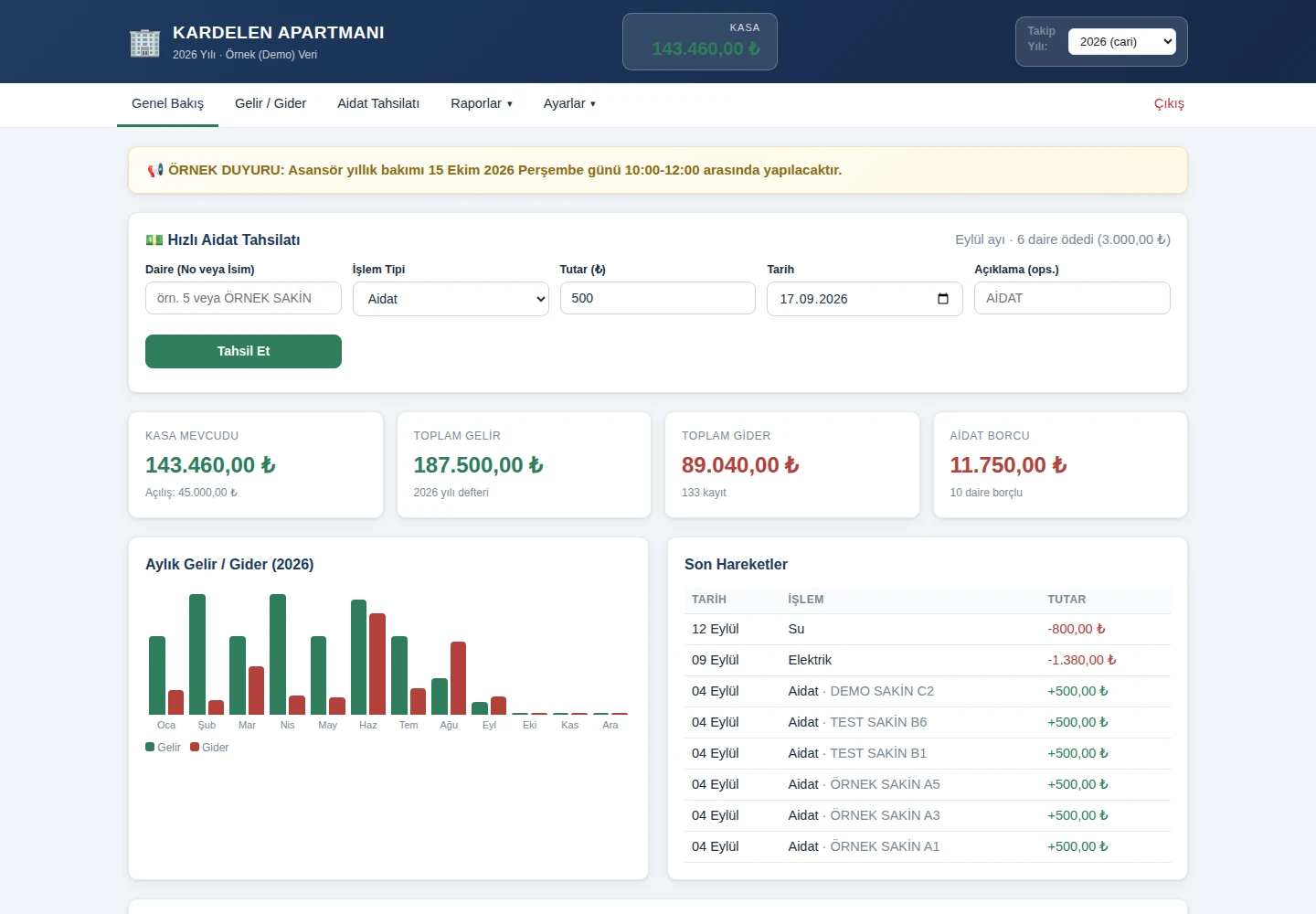
Task: Click the green Gelir legend swatch
Action: pyautogui.click(x=150, y=747)
